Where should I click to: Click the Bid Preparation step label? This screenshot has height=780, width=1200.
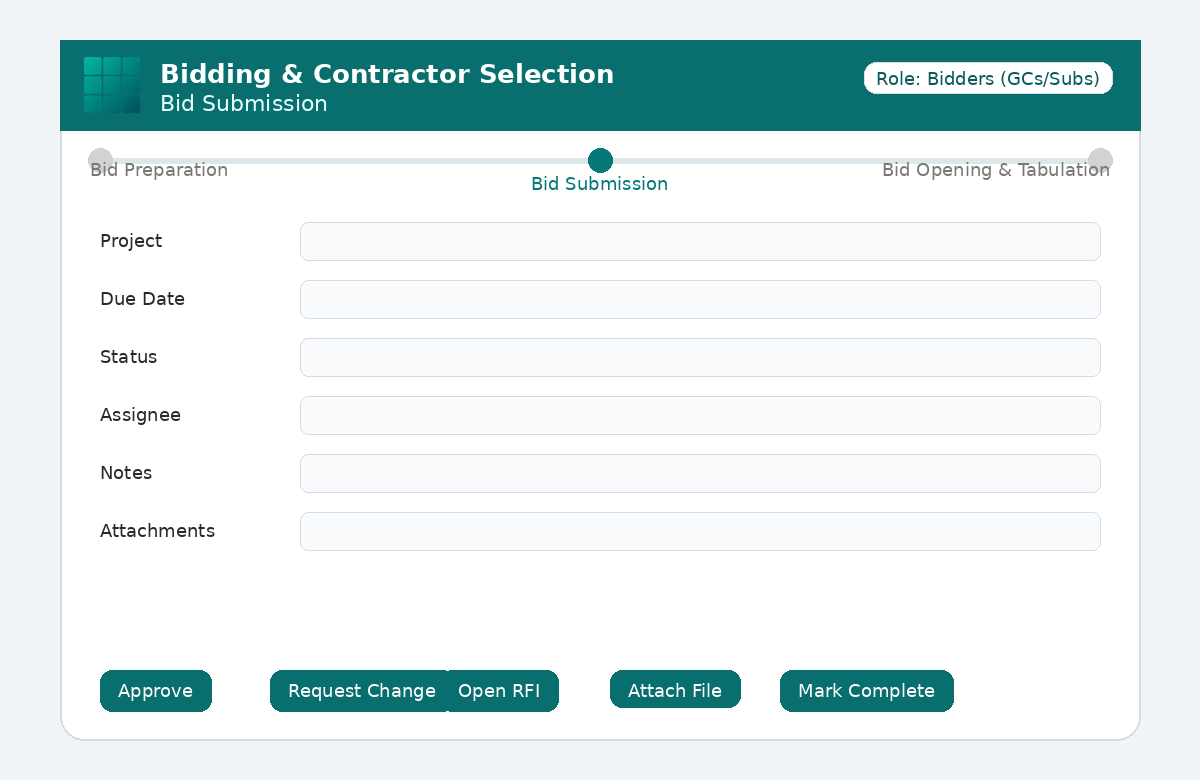pos(159,170)
